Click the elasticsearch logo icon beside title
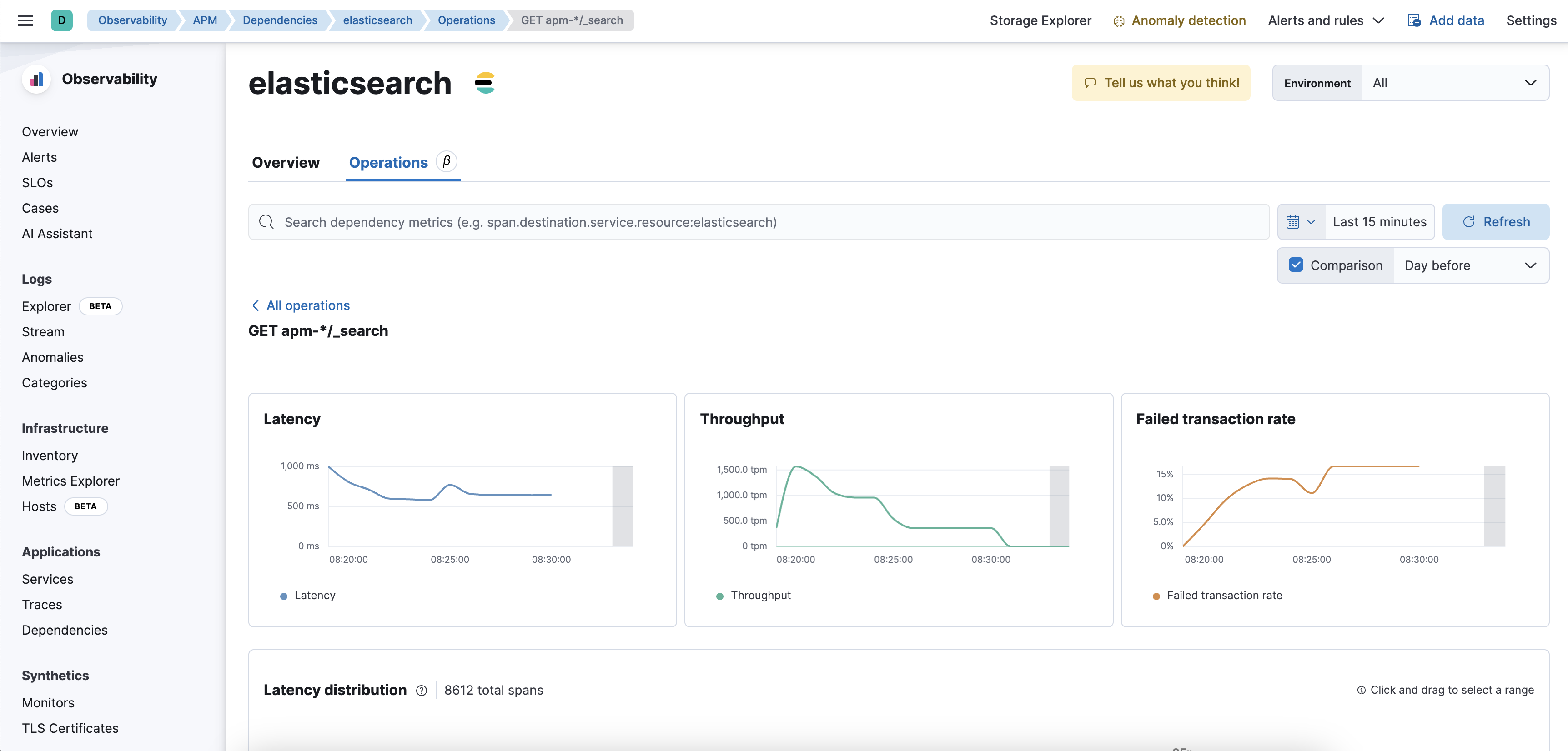The image size is (1568, 751). click(484, 83)
